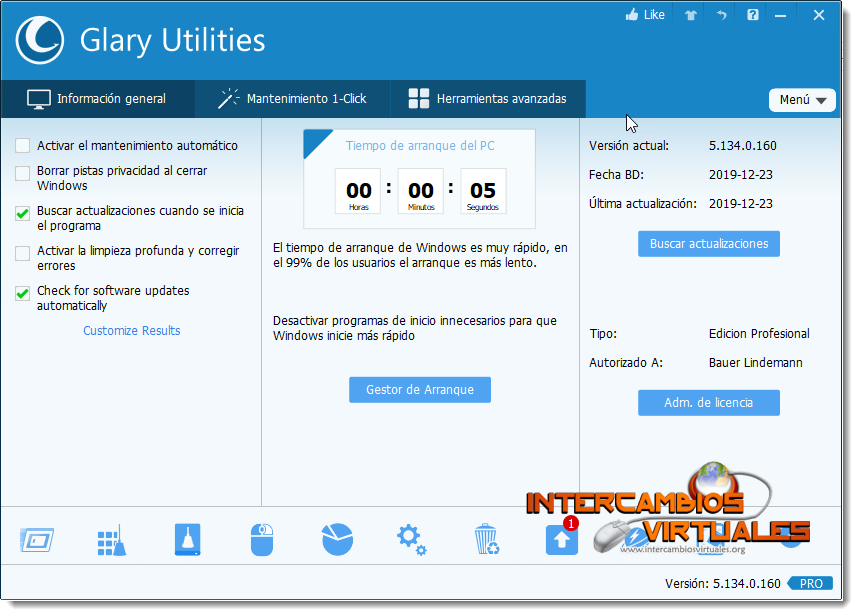The width and height of the screenshot is (858, 616).
Task: Uncheck 'Buscar actualizaciones cuando se inicia el programa'
Action: 22,213
